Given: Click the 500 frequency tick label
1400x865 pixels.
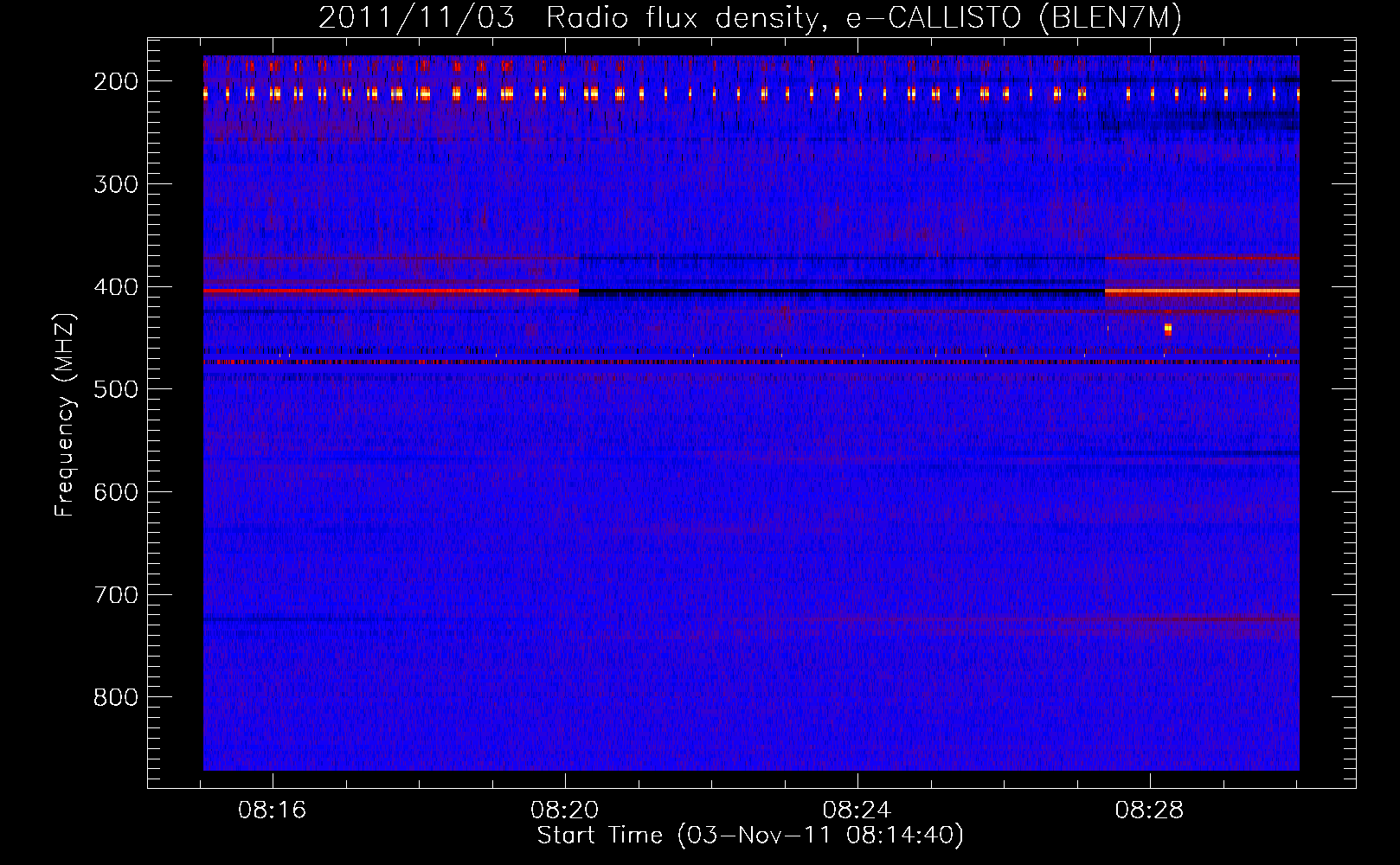Looking at the screenshot, I should (x=115, y=389).
